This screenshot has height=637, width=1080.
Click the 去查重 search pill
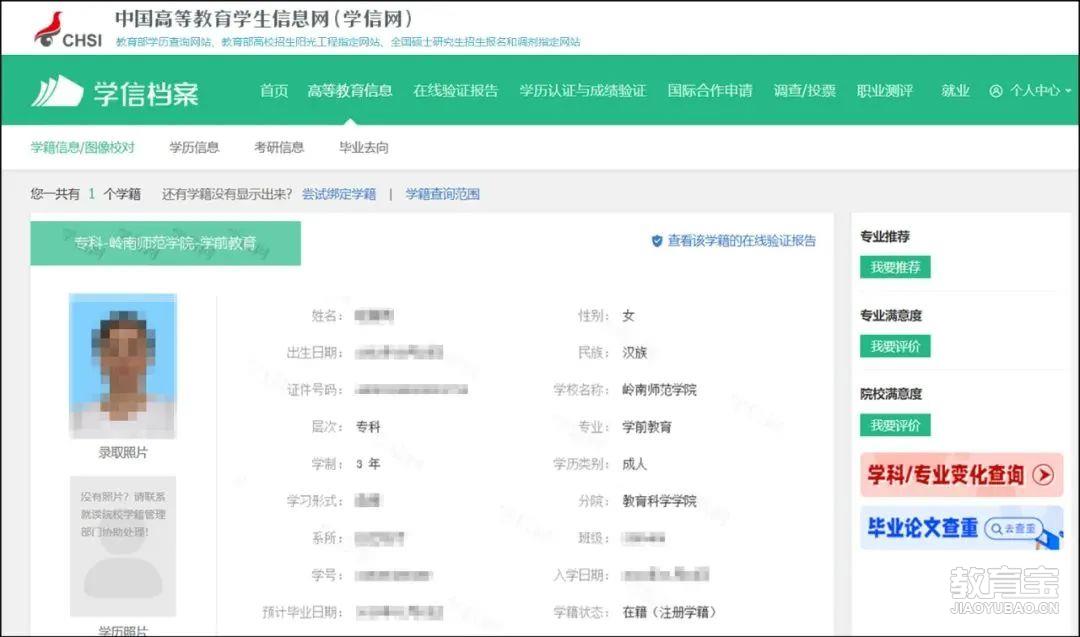pyautogui.click(x=1014, y=528)
